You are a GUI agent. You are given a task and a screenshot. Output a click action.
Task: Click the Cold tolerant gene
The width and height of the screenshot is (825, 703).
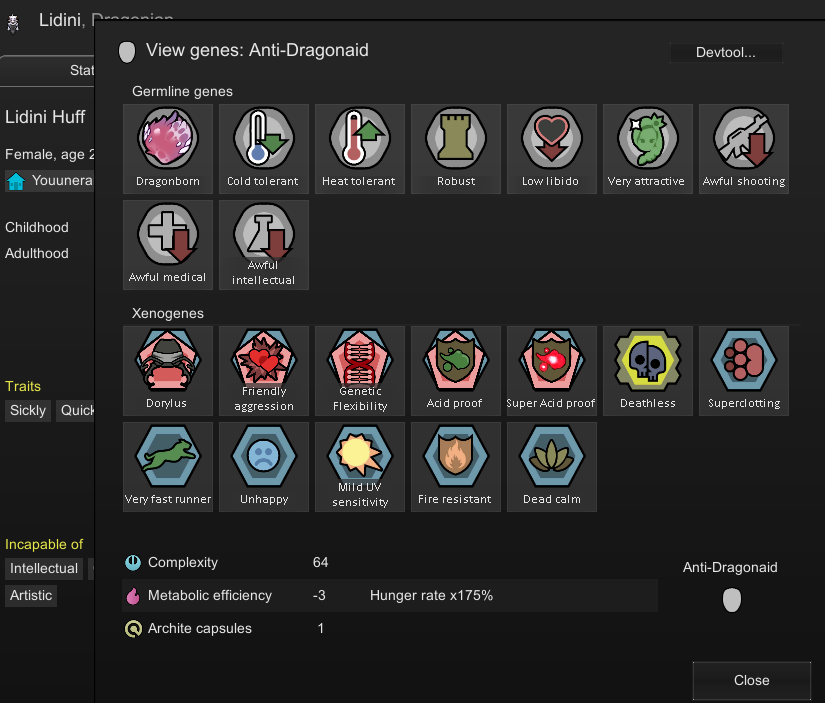pyautogui.click(x=264, y=149)
